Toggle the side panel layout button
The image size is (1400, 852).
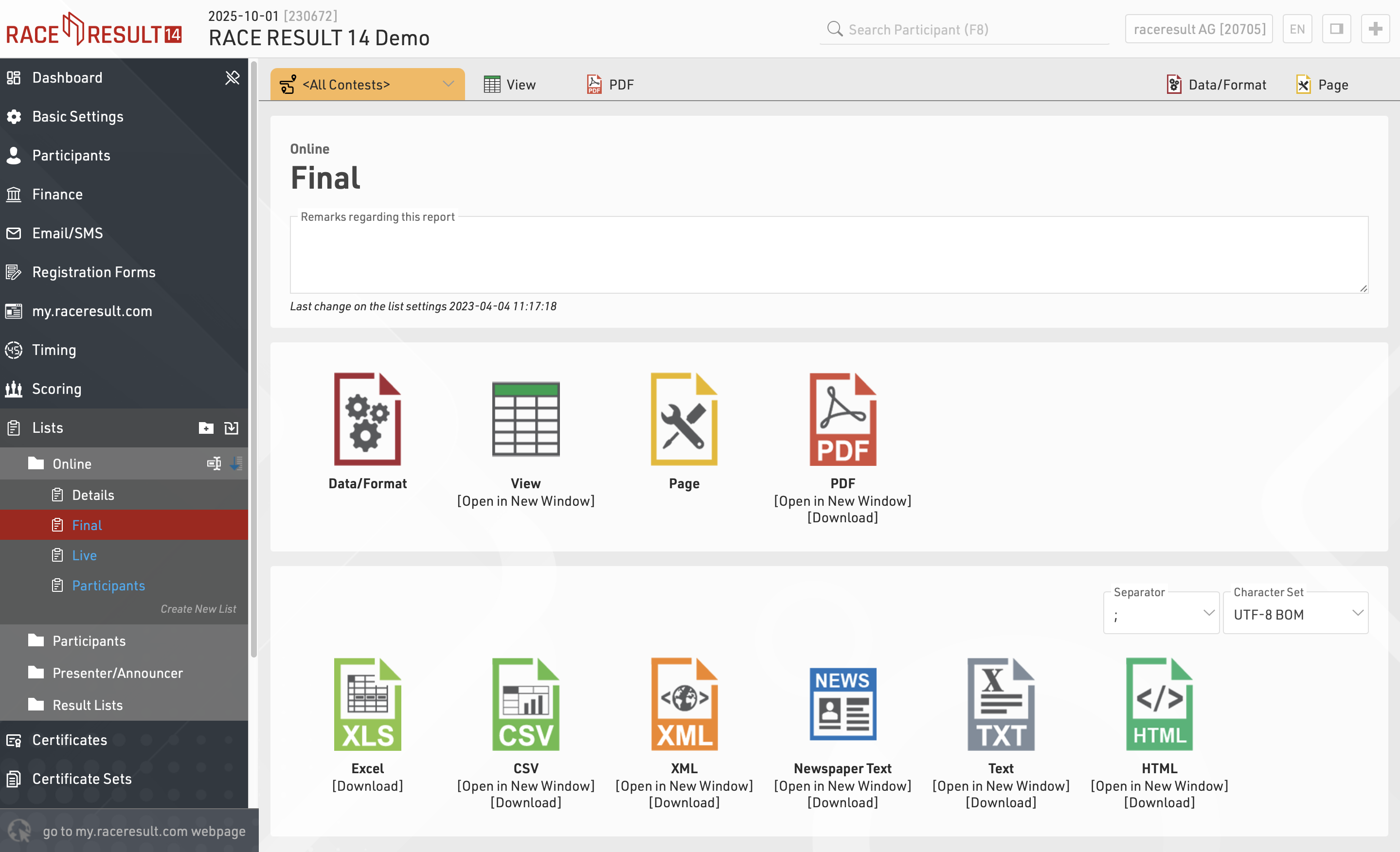pos(1336,29)
